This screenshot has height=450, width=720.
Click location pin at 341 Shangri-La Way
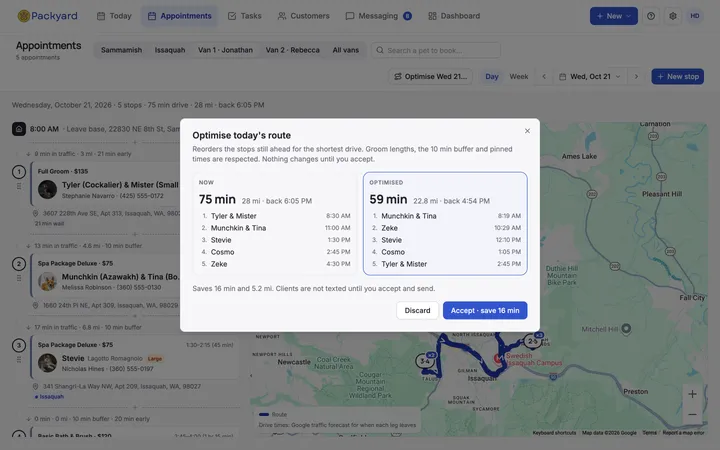pos(35,387)
